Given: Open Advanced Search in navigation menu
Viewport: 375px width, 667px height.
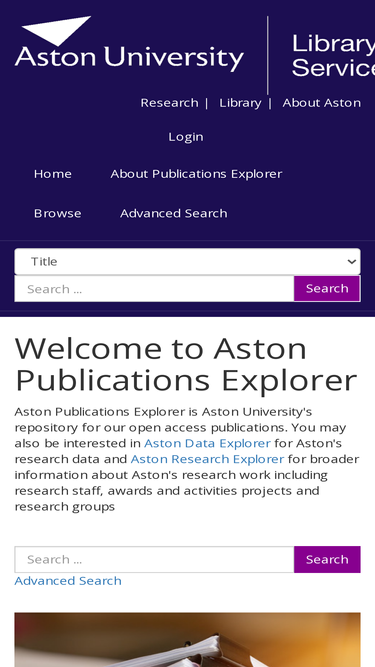Looking at the screenshot, I should (x=173, y=213).
